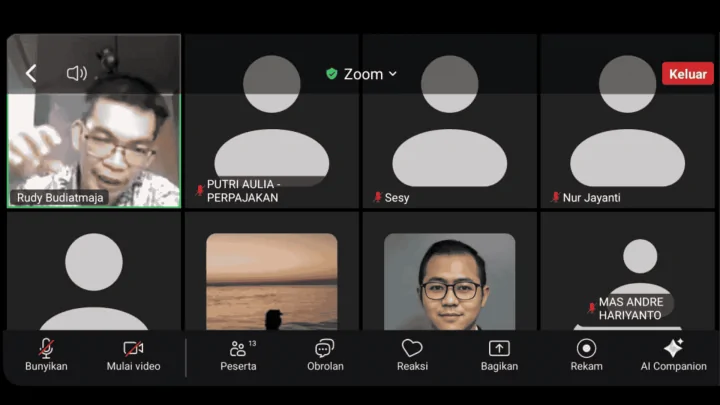This screenshot has height=405, width=720.
Task: Start screen sharing with Bagikan
Action: [499, 354]
